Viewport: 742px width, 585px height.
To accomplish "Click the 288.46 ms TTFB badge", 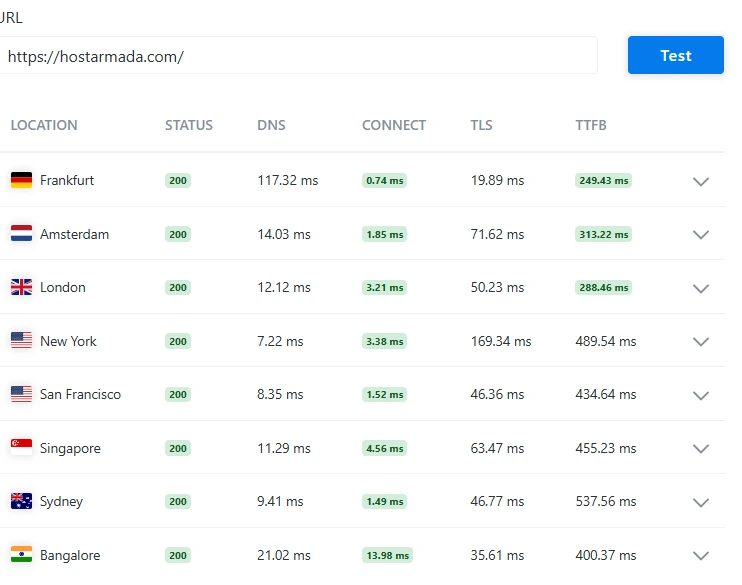I will coord(603,287).
